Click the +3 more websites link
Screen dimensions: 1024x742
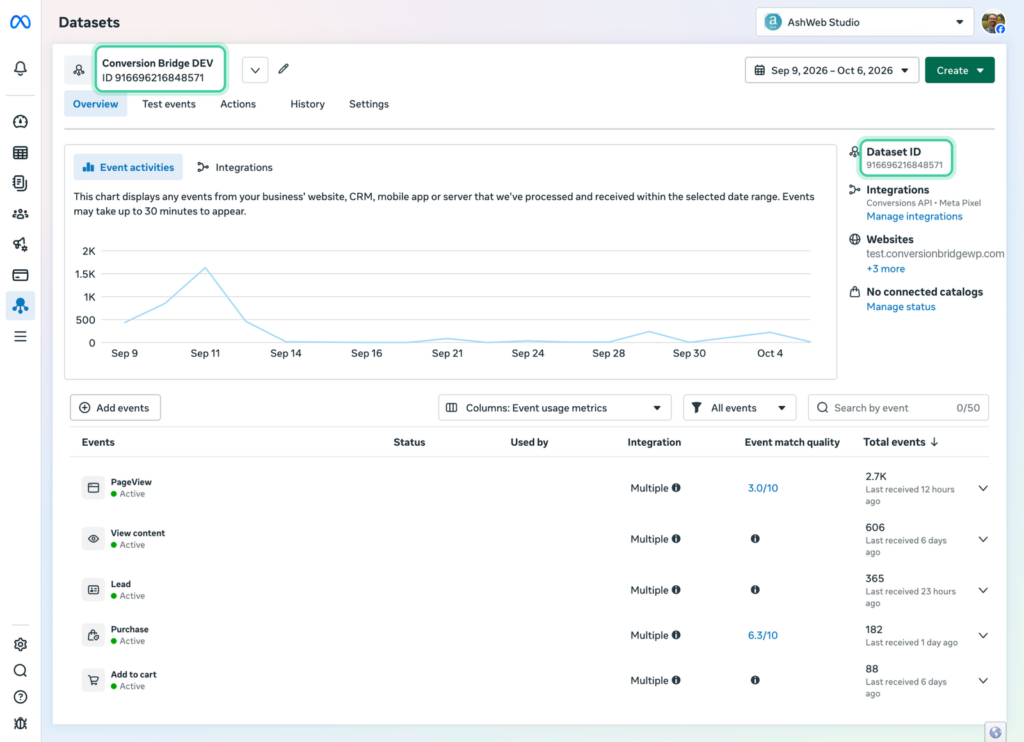pos(886,268)
